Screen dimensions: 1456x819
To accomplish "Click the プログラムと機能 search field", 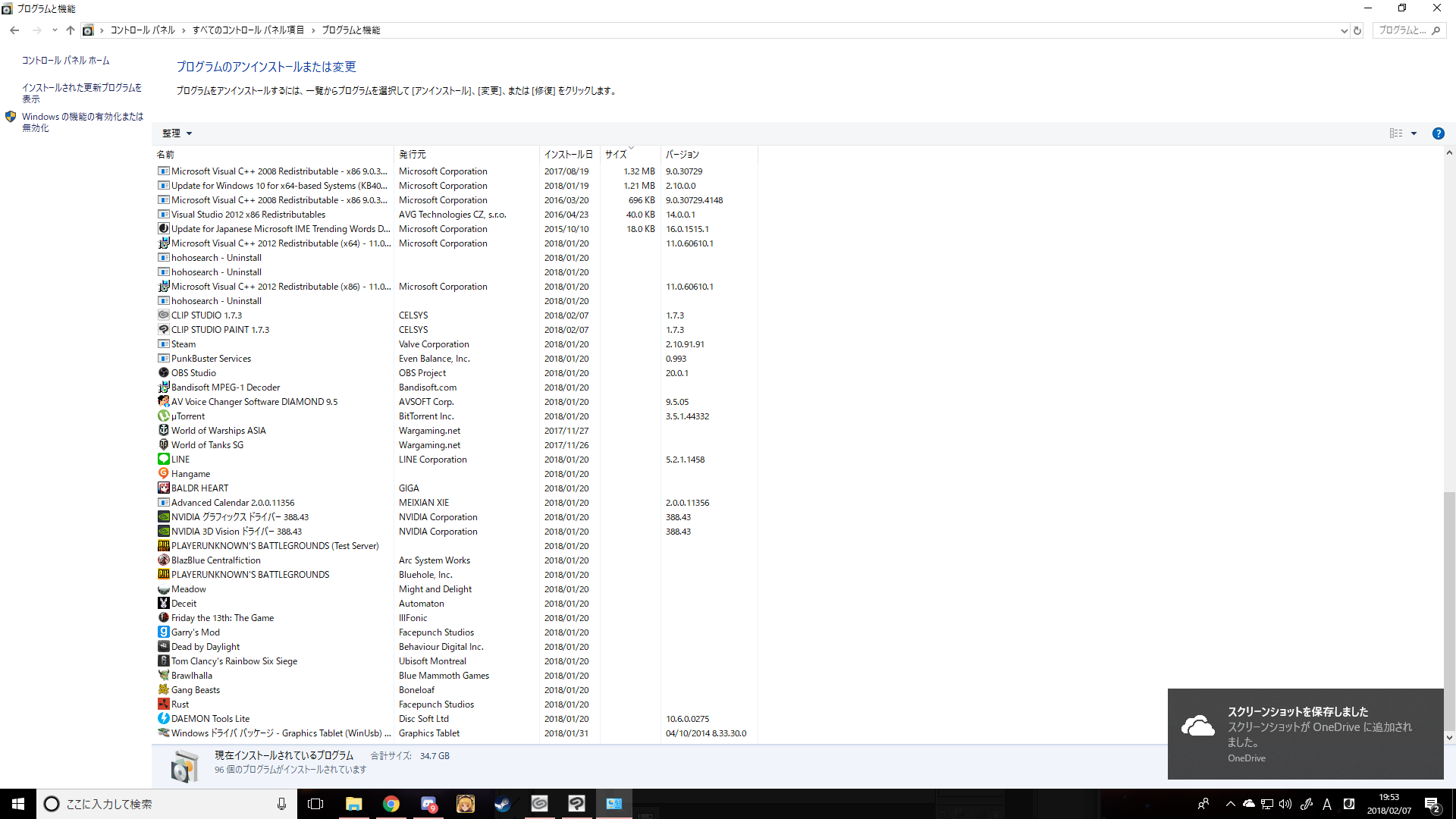I will [x=1401, y=30].
